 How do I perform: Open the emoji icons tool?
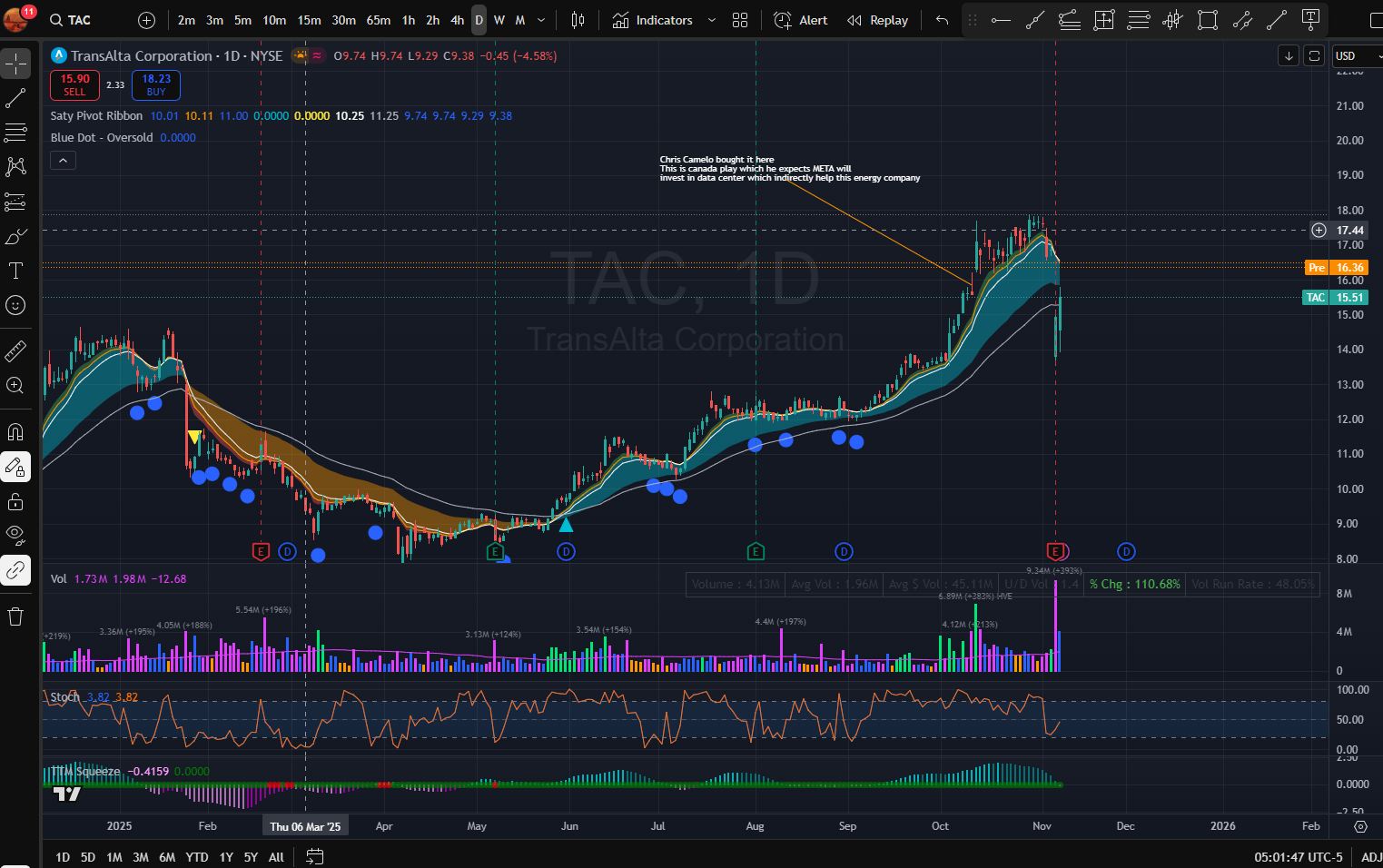coord(15,305)
